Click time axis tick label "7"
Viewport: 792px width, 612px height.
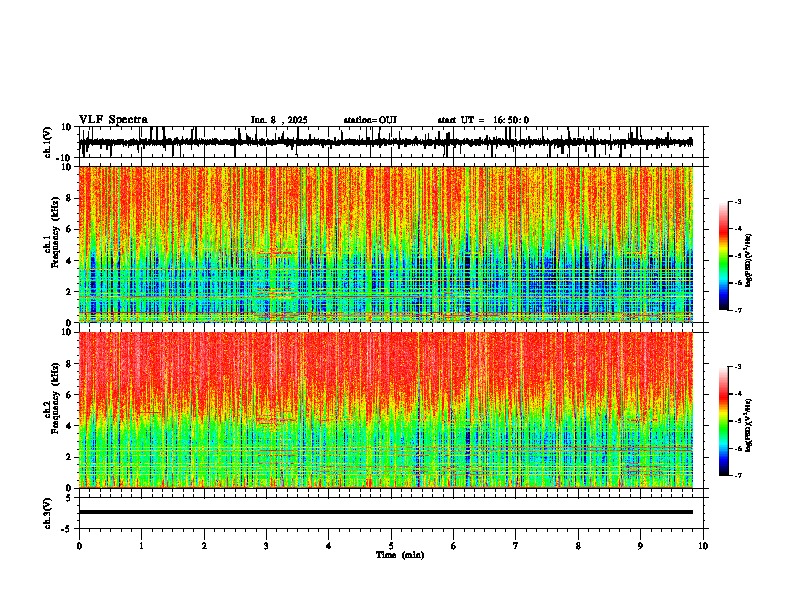[516, 546]
